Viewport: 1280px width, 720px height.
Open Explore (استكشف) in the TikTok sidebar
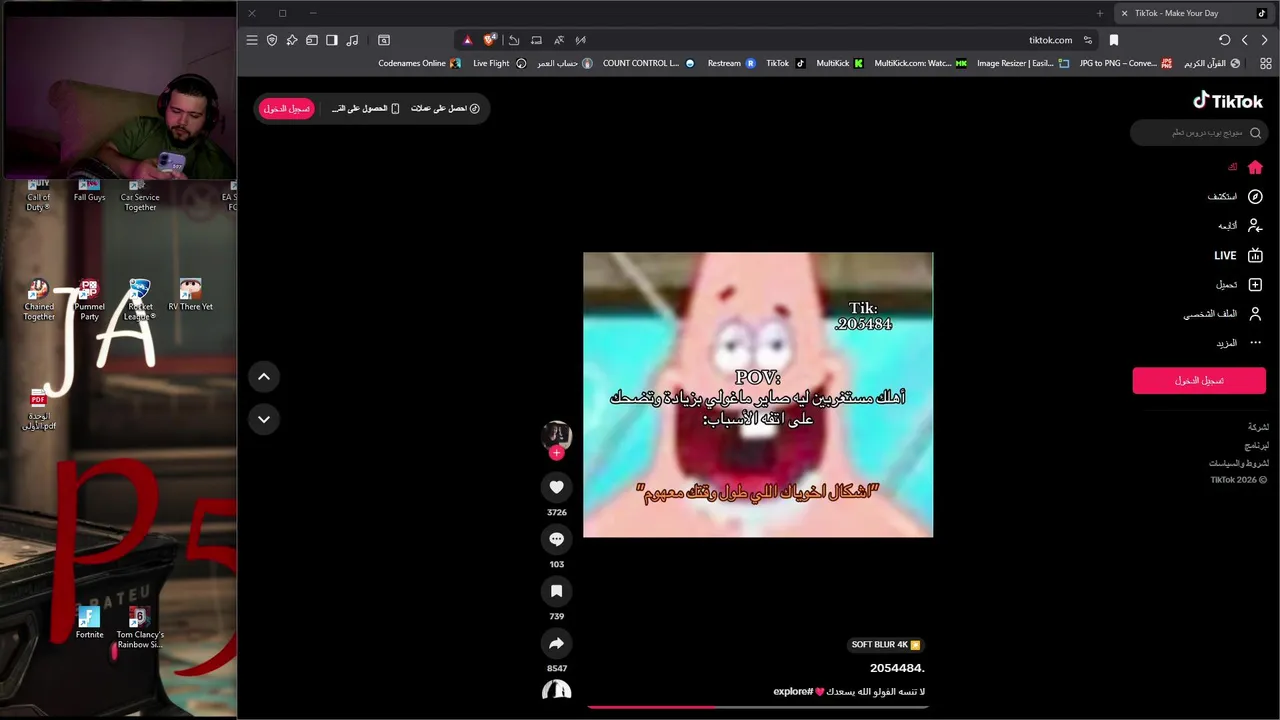coord(1235,197)
